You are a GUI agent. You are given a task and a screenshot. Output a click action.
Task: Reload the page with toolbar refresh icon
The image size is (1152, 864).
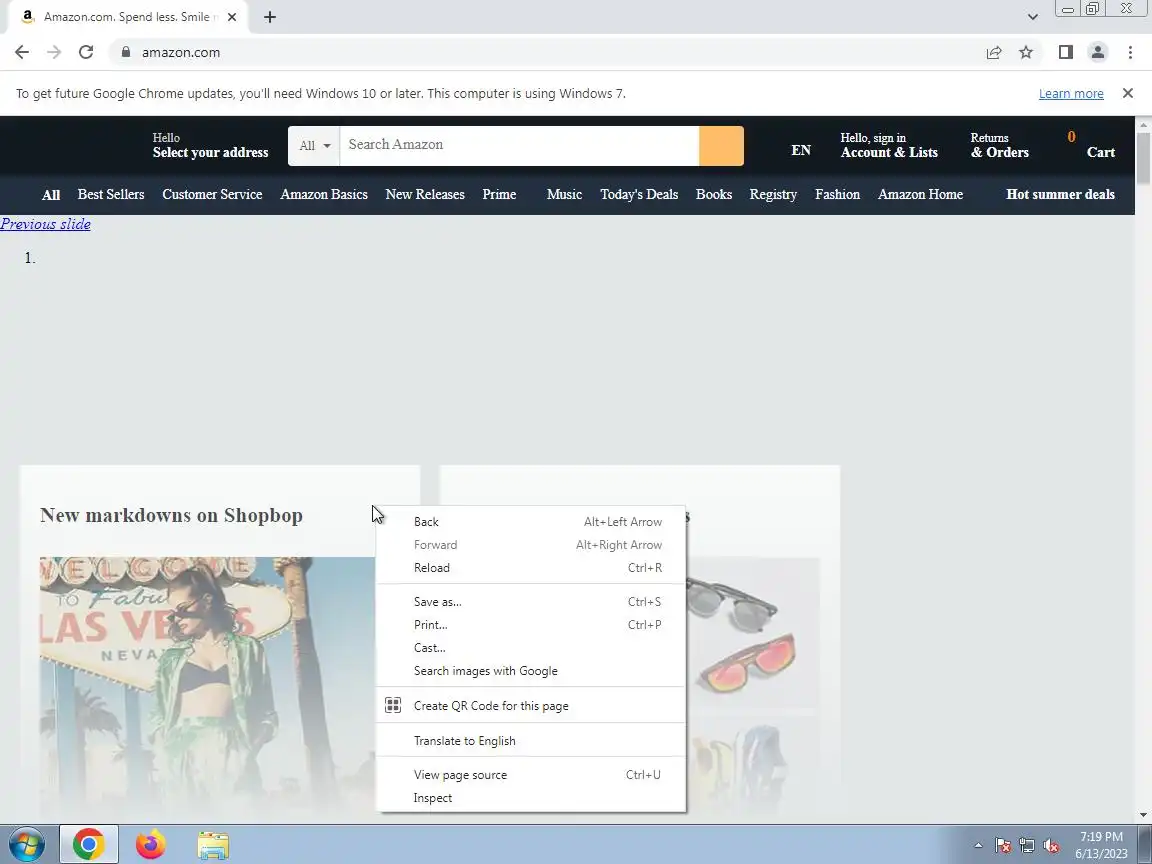[86, 52]
